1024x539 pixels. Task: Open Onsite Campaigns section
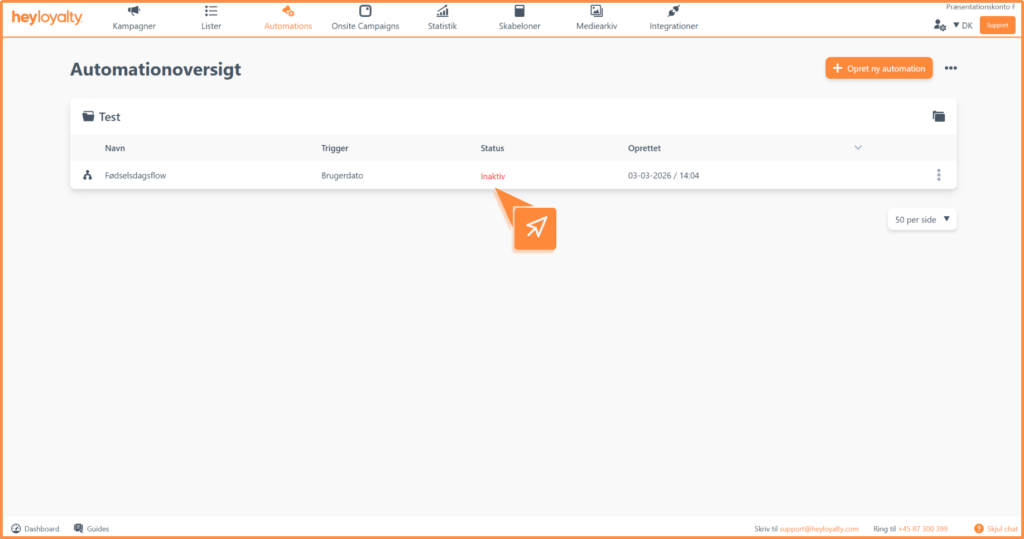[x=365, y=18]
